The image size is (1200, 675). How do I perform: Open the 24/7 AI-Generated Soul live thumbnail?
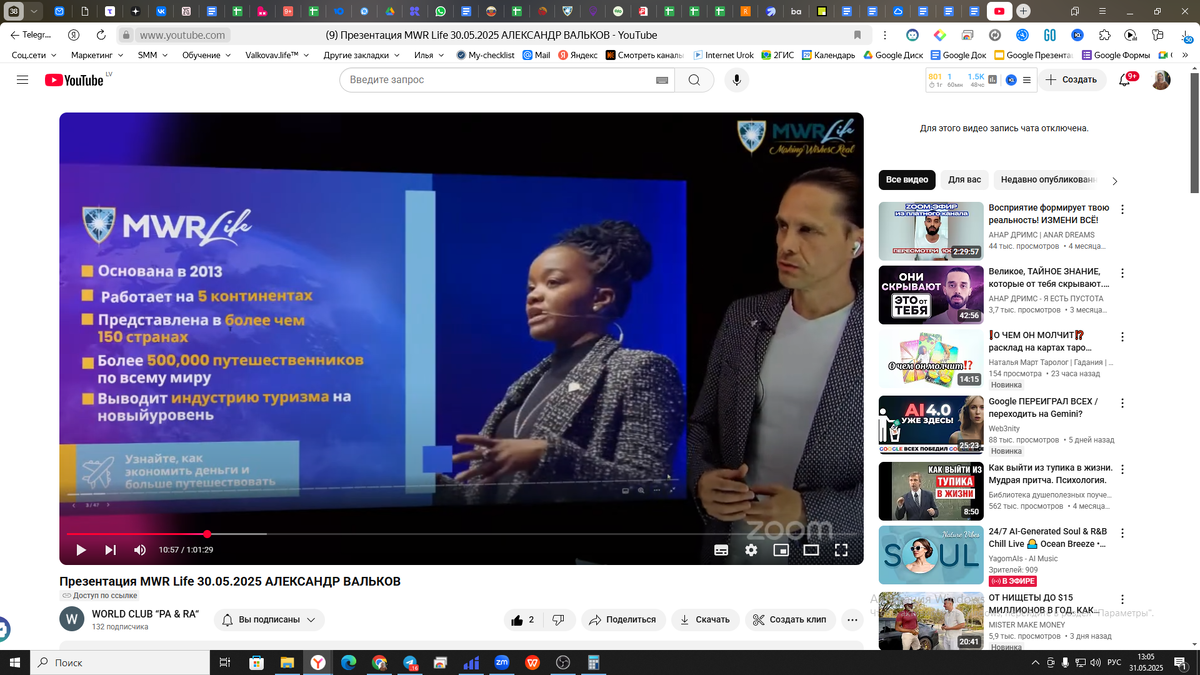(931, 555)
